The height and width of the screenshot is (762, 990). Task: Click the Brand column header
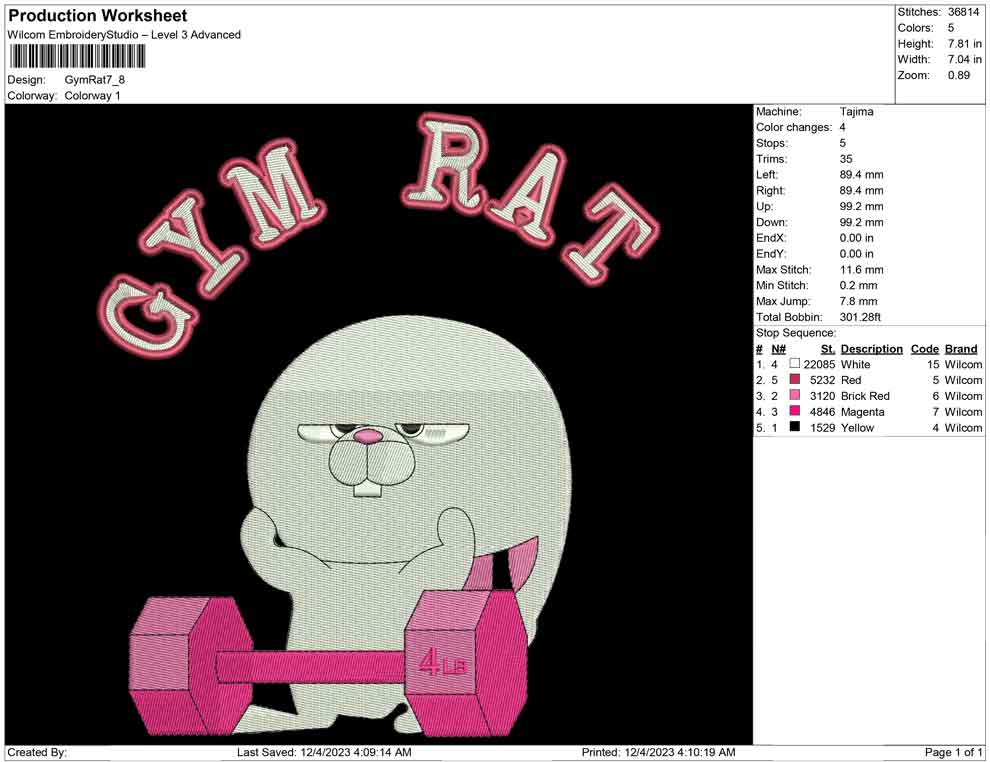pos(961,348)
